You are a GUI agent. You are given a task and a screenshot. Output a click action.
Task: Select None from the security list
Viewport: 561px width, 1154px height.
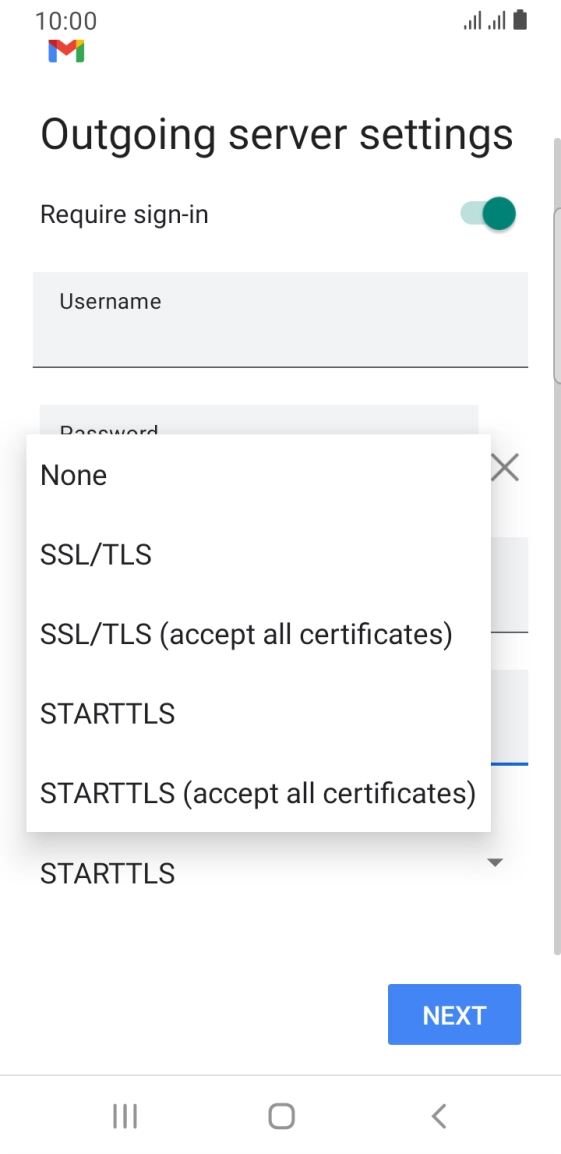pos(258,475)
